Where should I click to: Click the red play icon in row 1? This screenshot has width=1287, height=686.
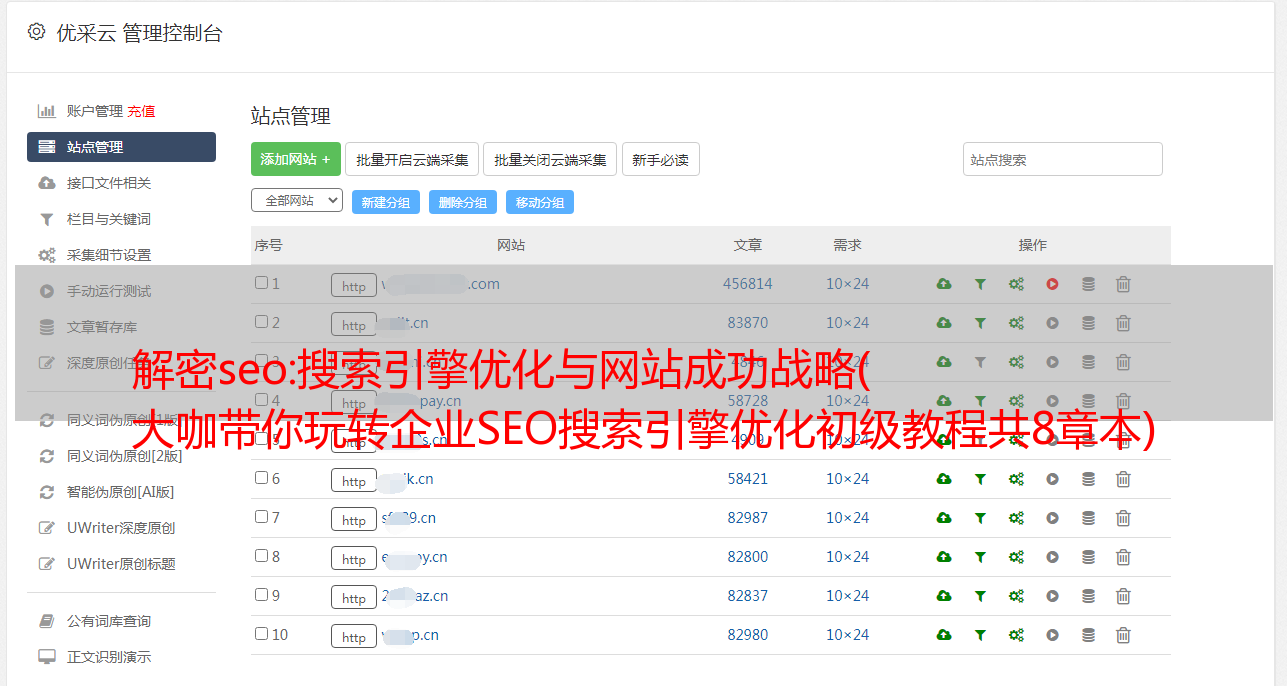coord(1052,284)
